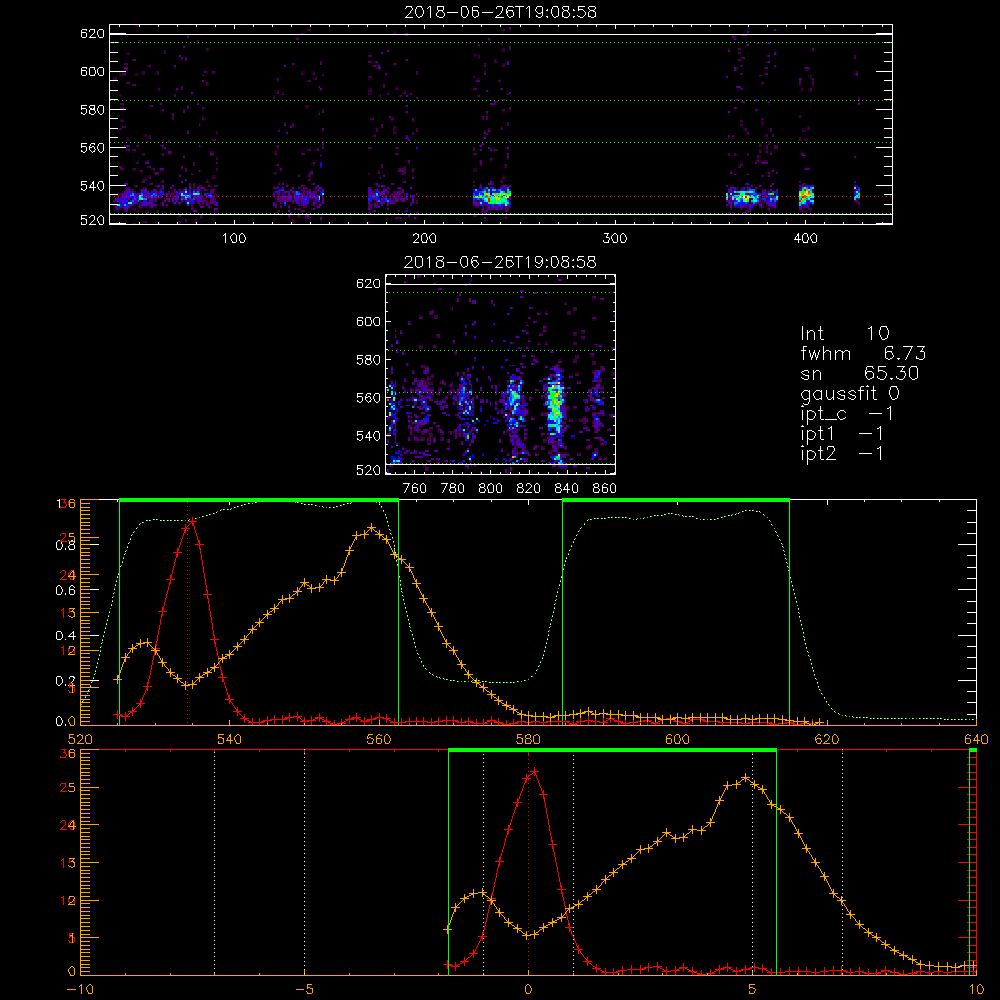Click x-axis label 820 under the middle image

pos(529,489)
